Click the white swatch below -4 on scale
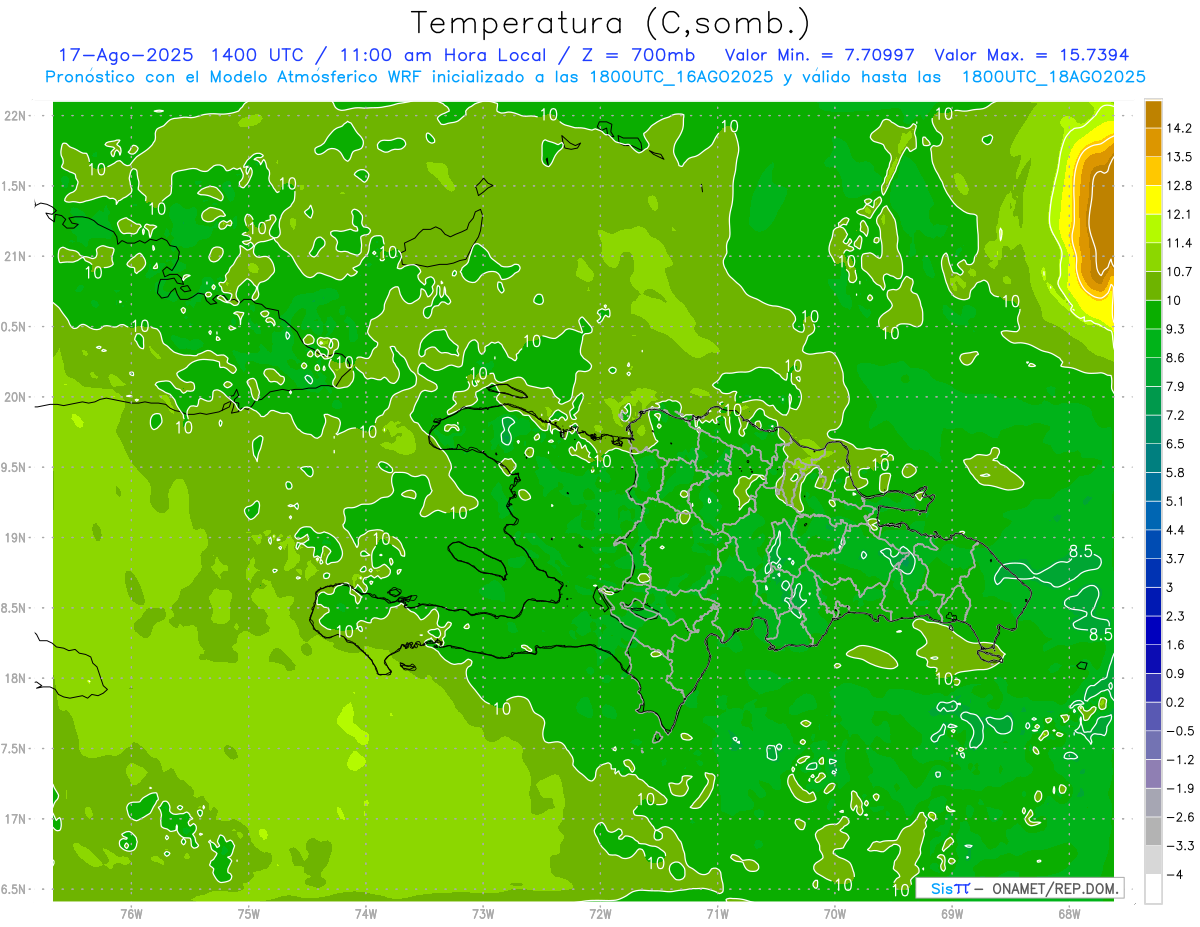 point(1153,889)
